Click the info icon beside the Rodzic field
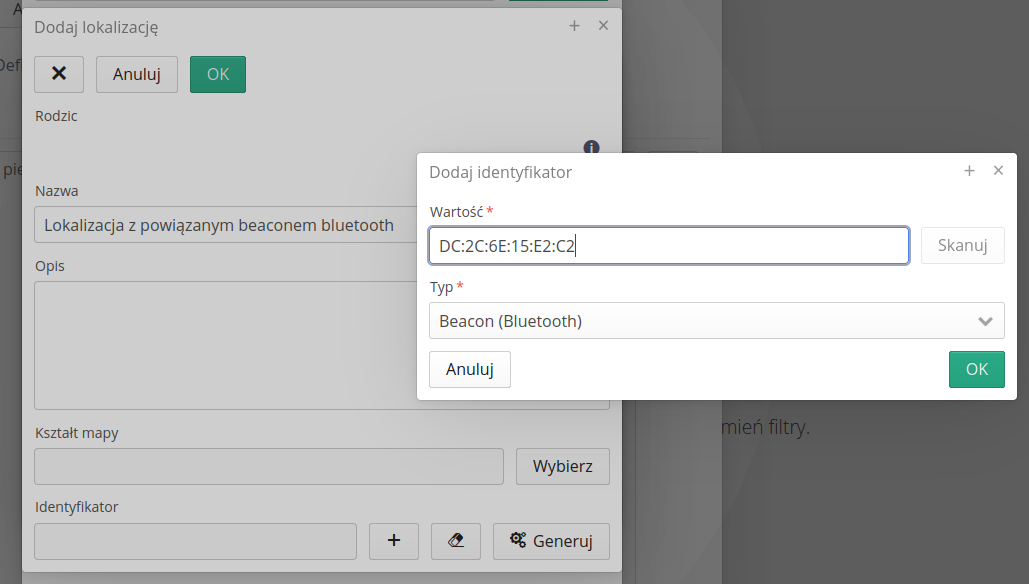This screenshot has width=1029, height=584. 591,147
